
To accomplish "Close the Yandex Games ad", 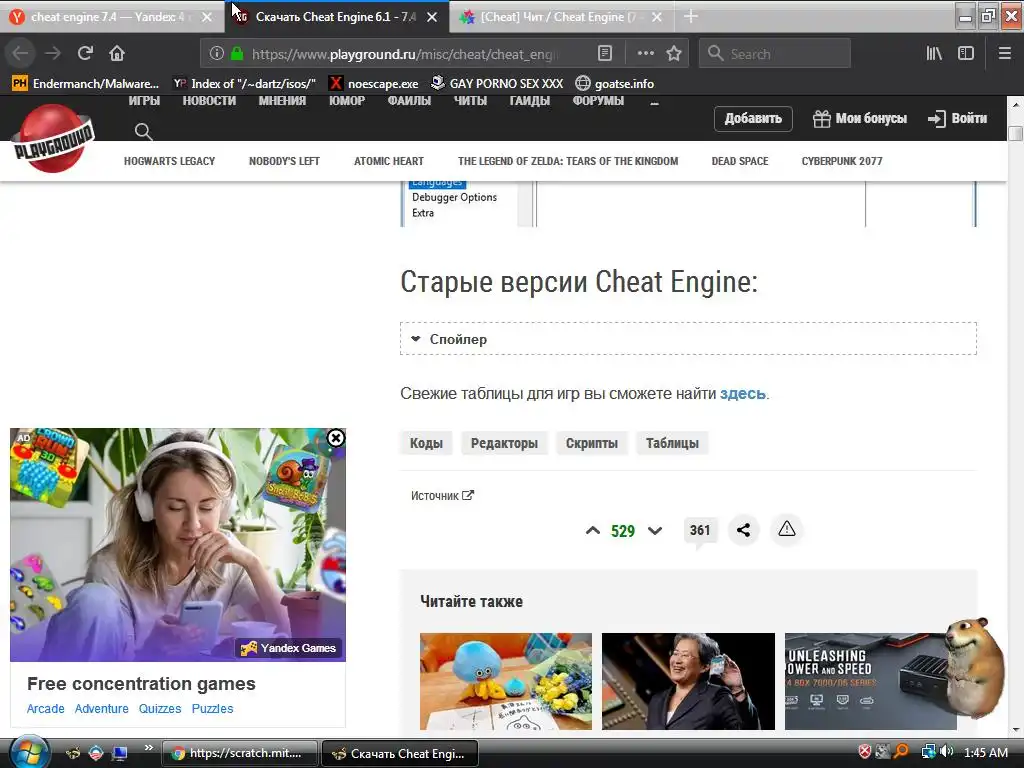I will point(336,438).
